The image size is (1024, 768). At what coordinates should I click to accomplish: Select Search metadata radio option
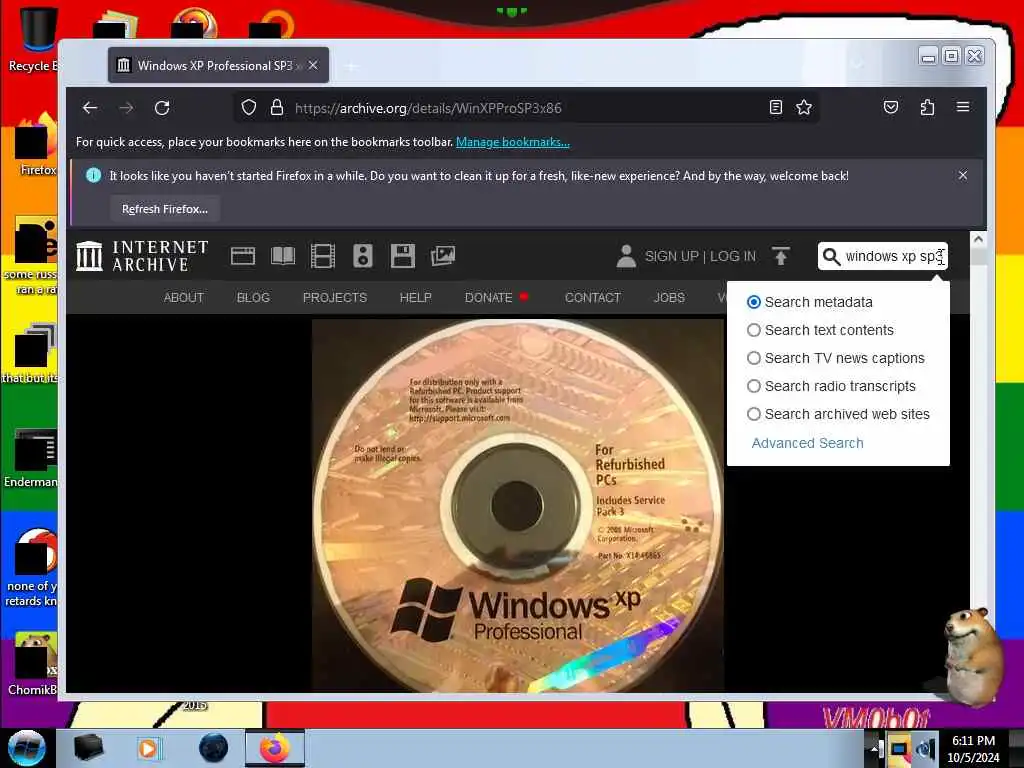[x=754, y=302]
